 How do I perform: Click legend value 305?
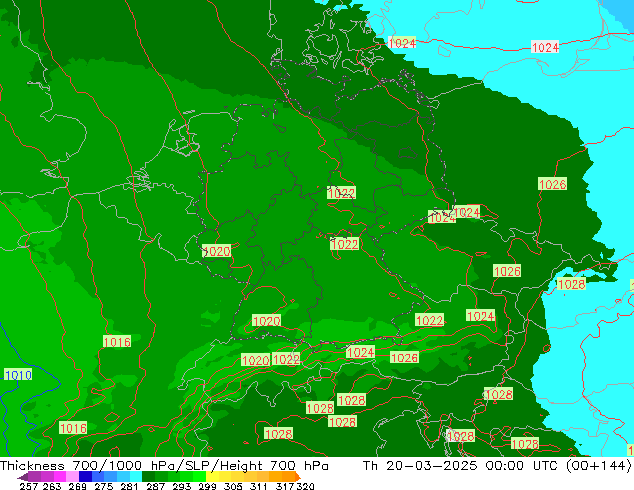tap(233, 486)
